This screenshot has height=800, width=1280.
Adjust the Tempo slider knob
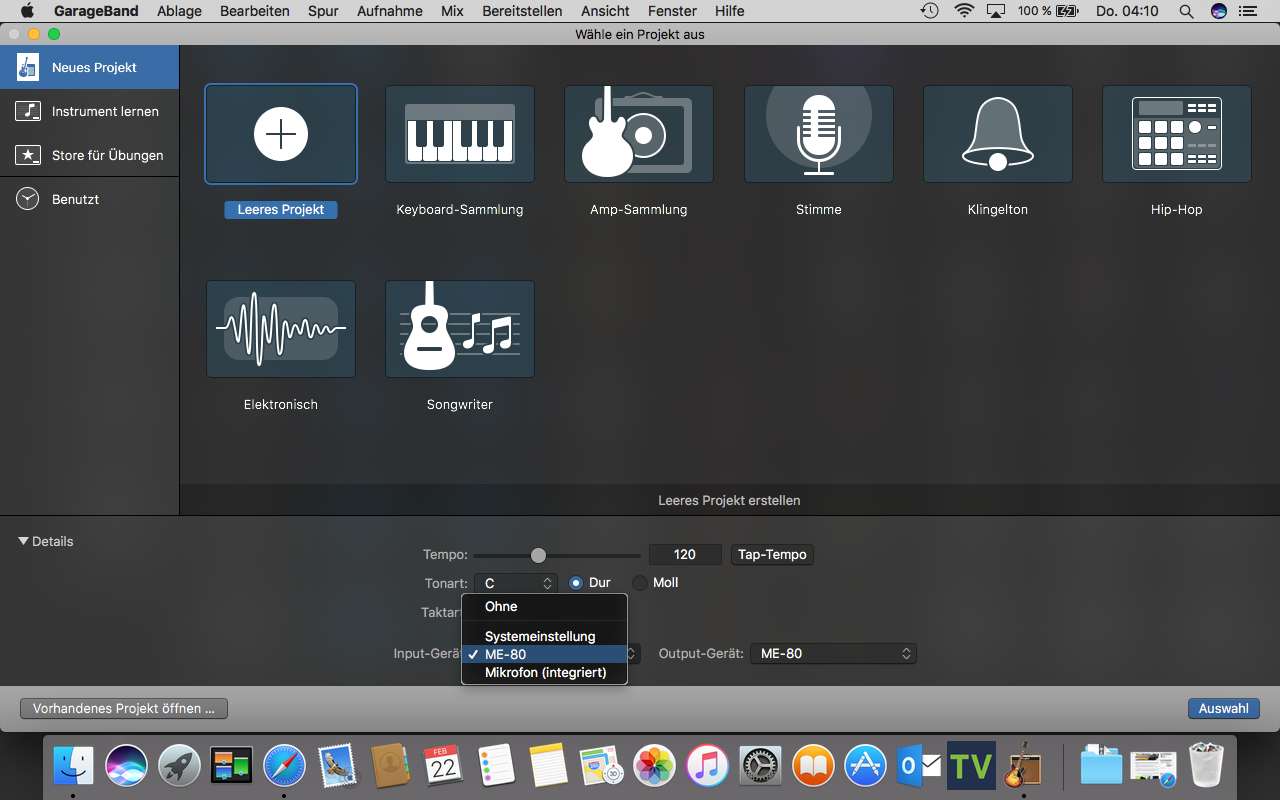tap(538, 555)
